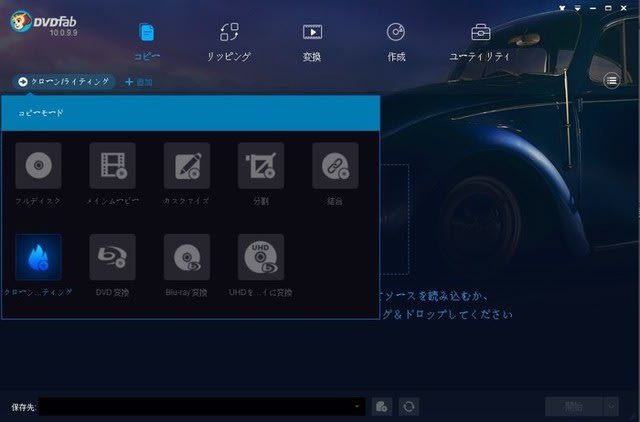This screenshot has height=422, width=640.
Task: Choose the blue flame Clone/Burn mode icon
Action: pos(38,257)
